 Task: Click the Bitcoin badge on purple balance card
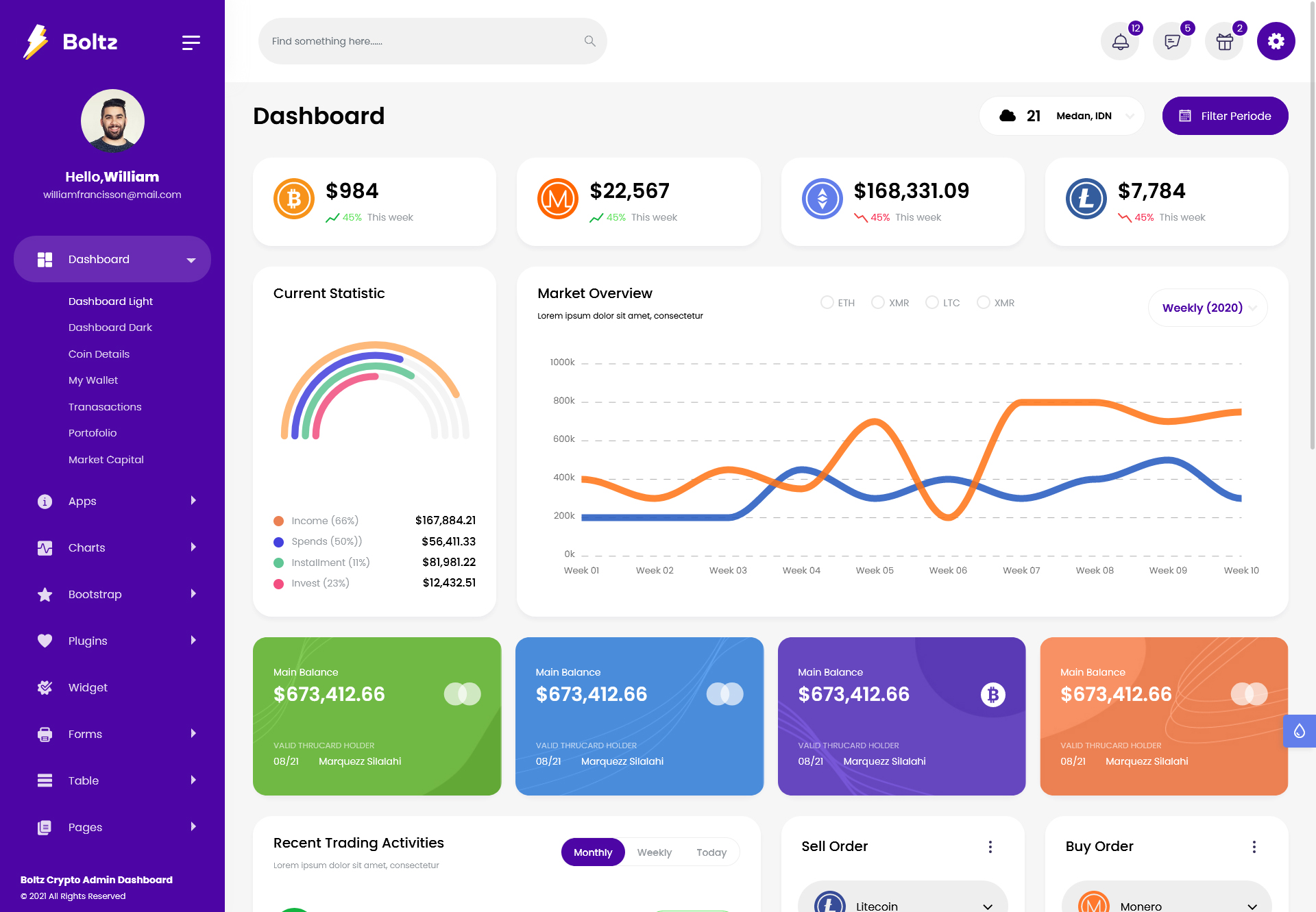click(x=992, y=695)
